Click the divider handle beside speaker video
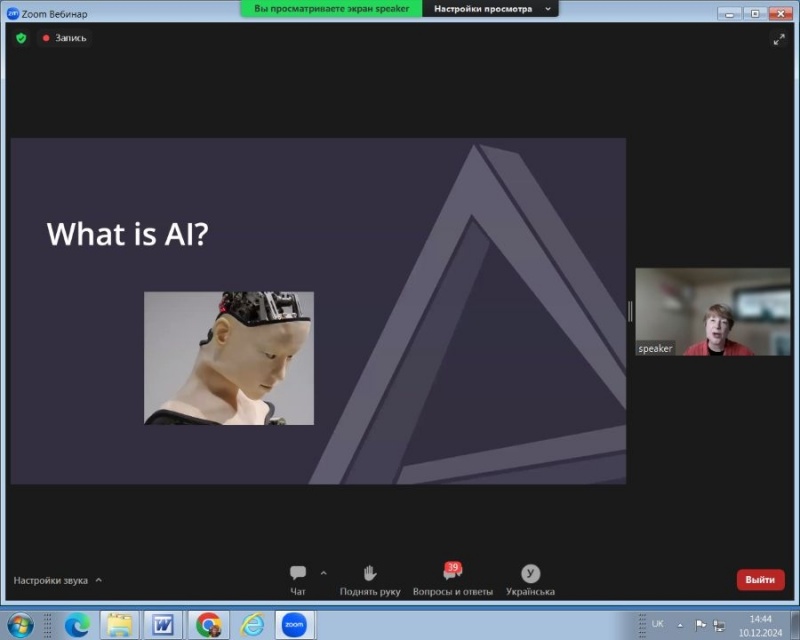Viewport: 800px width, 640px height. pos(630,312)
